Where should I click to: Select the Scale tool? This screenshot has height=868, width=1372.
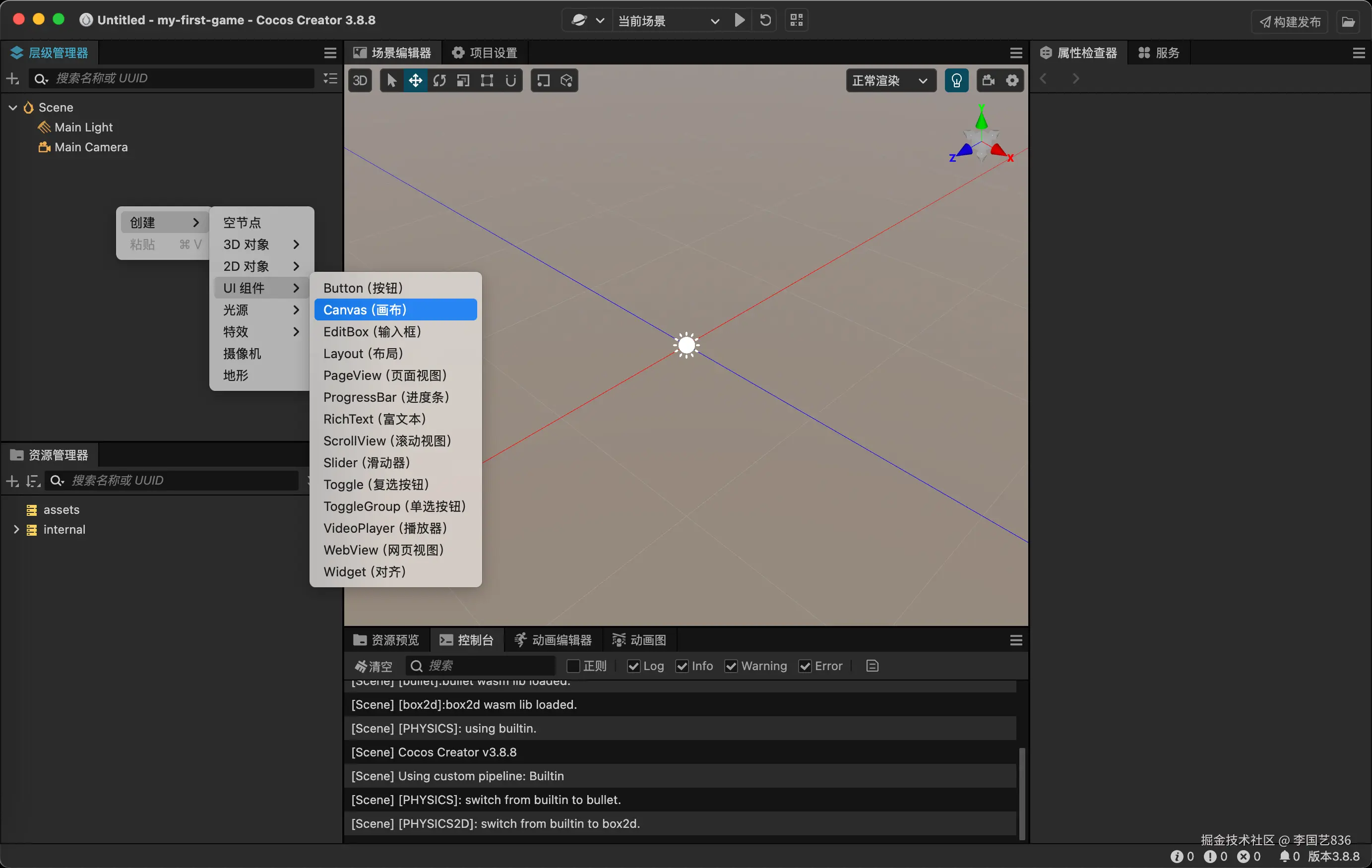pyautogui.click(x=463, y=80)
